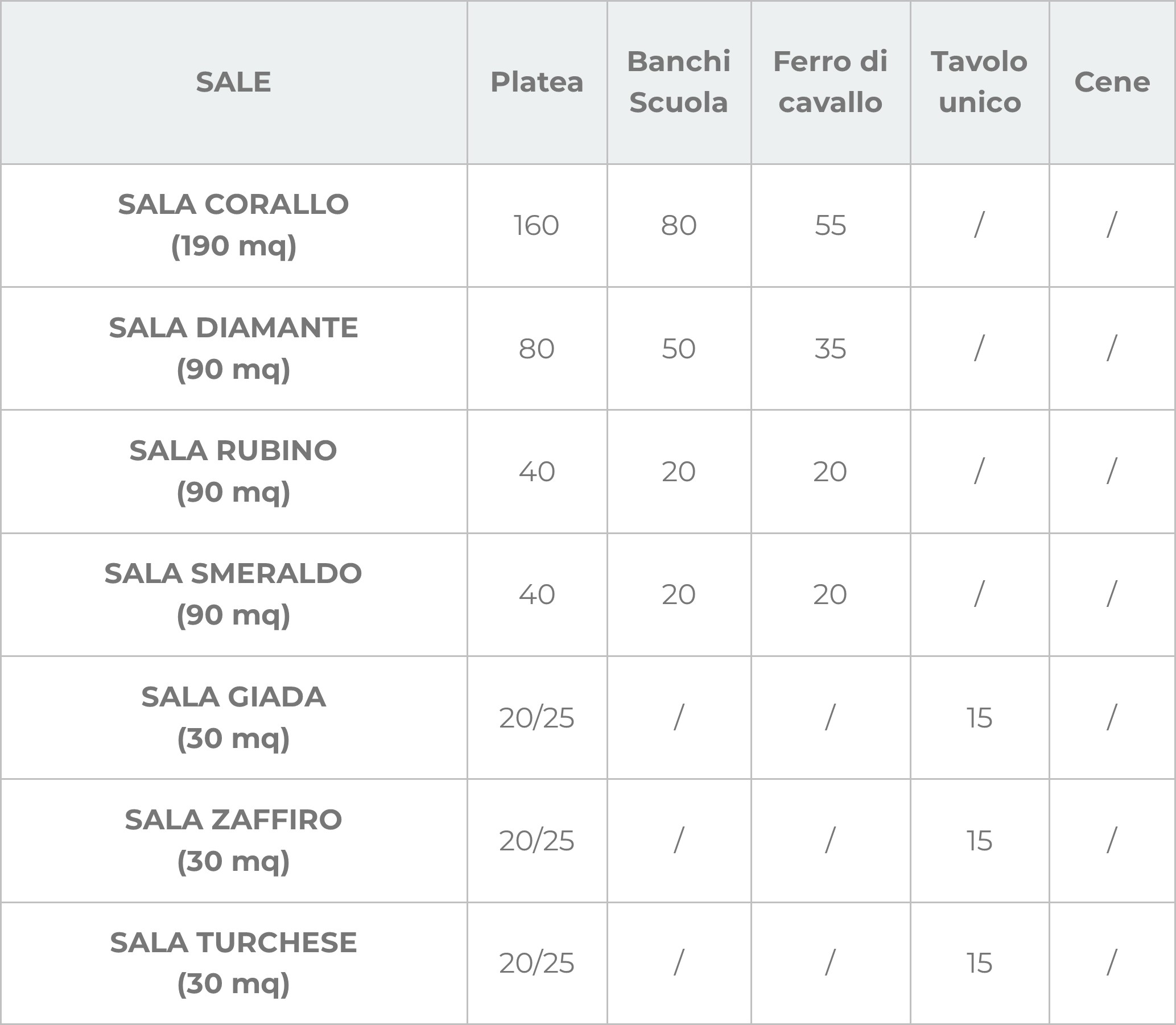Viewport: 1176px width, 1025px height.
Task: Select the Platea column header
Action: coord(537,82)
